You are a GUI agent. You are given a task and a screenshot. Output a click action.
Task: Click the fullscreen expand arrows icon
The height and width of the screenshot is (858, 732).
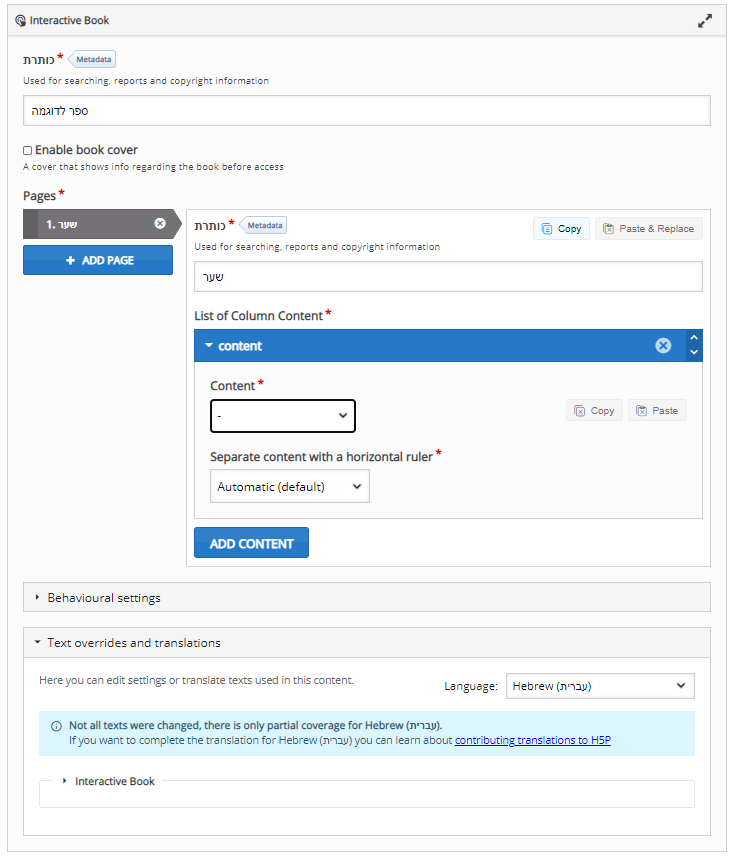click(x=705, y=21)
